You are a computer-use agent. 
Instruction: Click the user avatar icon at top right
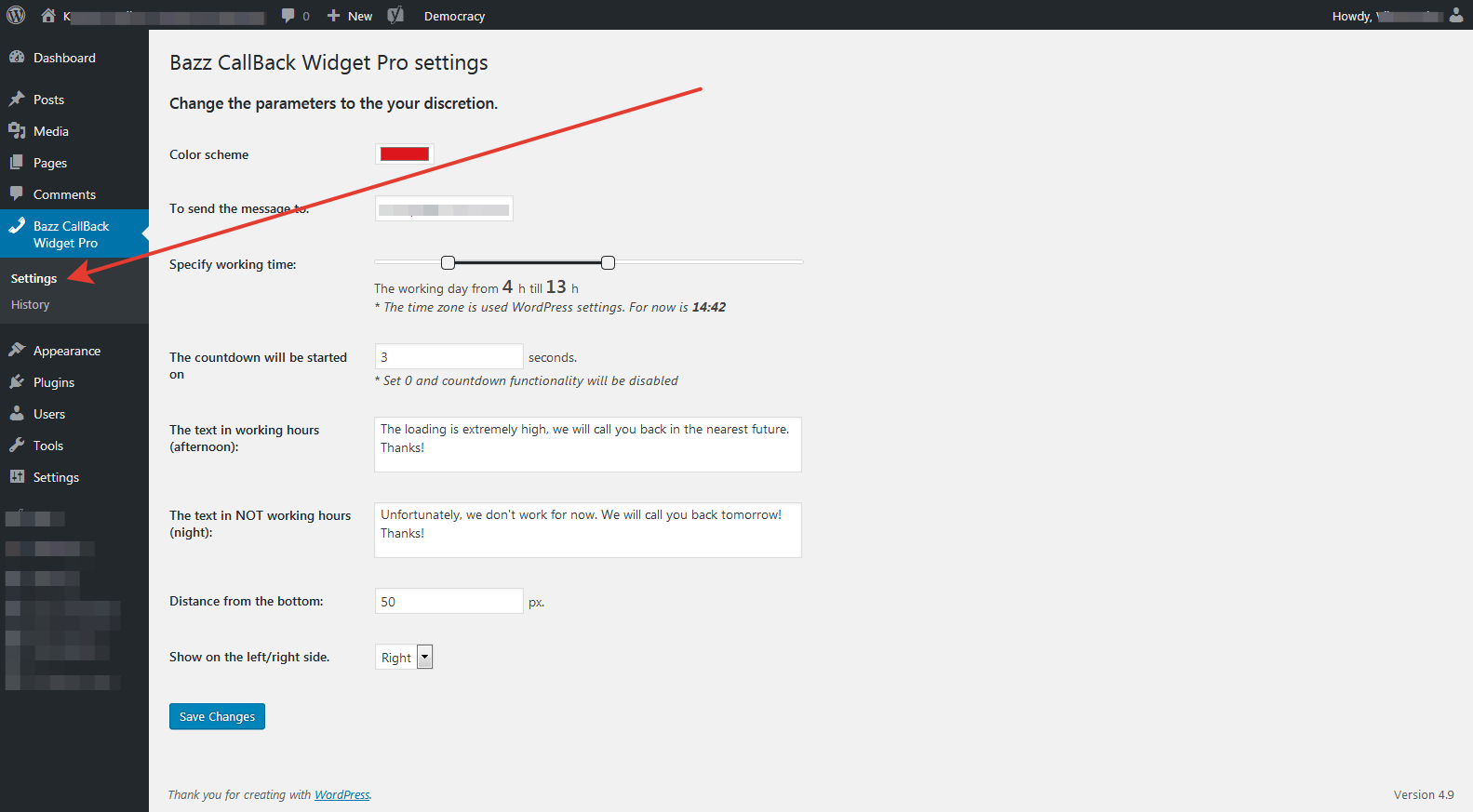pyautogui.click(x=1456, y=15)
